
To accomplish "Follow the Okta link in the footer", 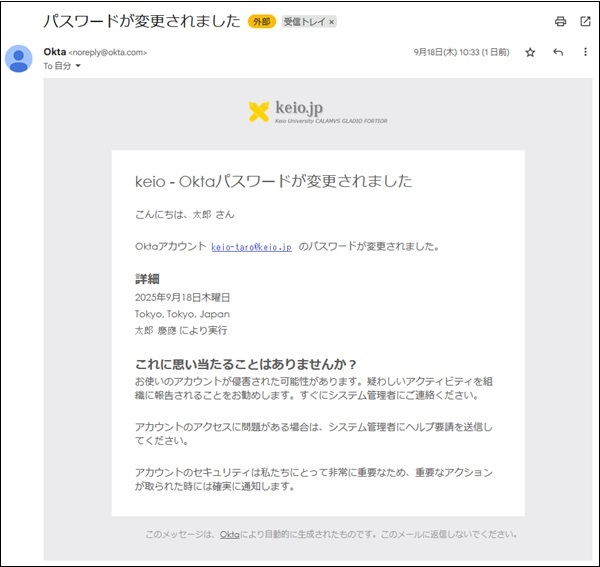I will click(229, 534).
